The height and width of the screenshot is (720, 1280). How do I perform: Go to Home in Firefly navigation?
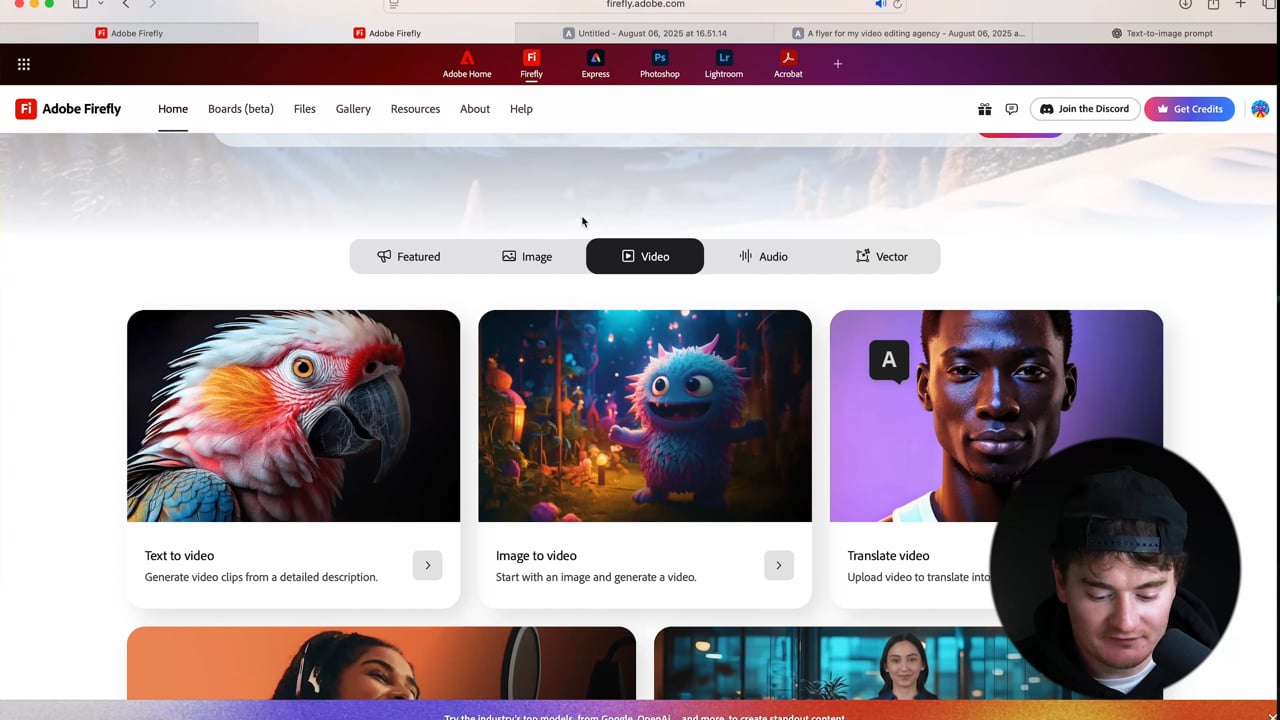(173, 109)
